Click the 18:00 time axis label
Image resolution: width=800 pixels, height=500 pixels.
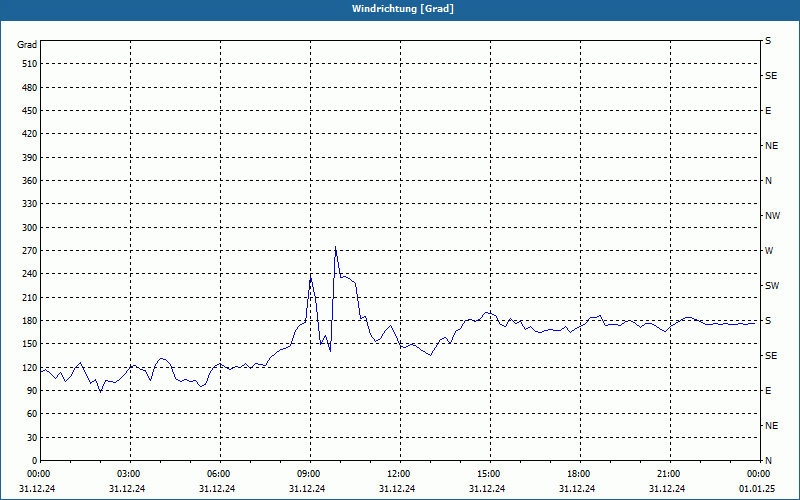click(579, 474)
